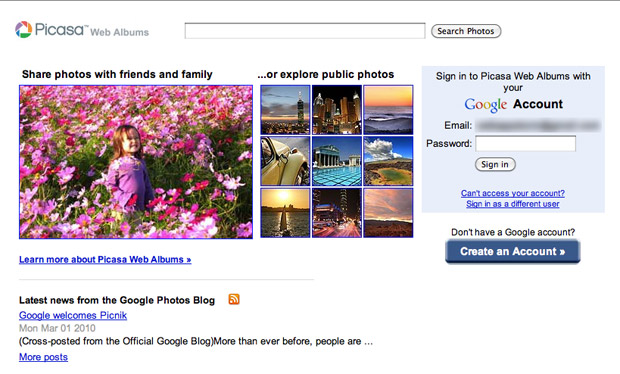This screenshot has height=374, width=620.
Task: Click the Search Photos button
Action: click(466, 31)
